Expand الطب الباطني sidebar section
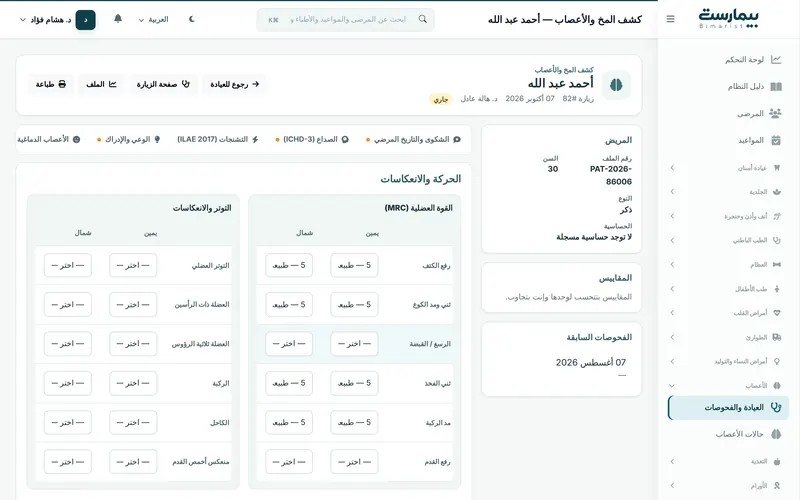 [728, 240]
